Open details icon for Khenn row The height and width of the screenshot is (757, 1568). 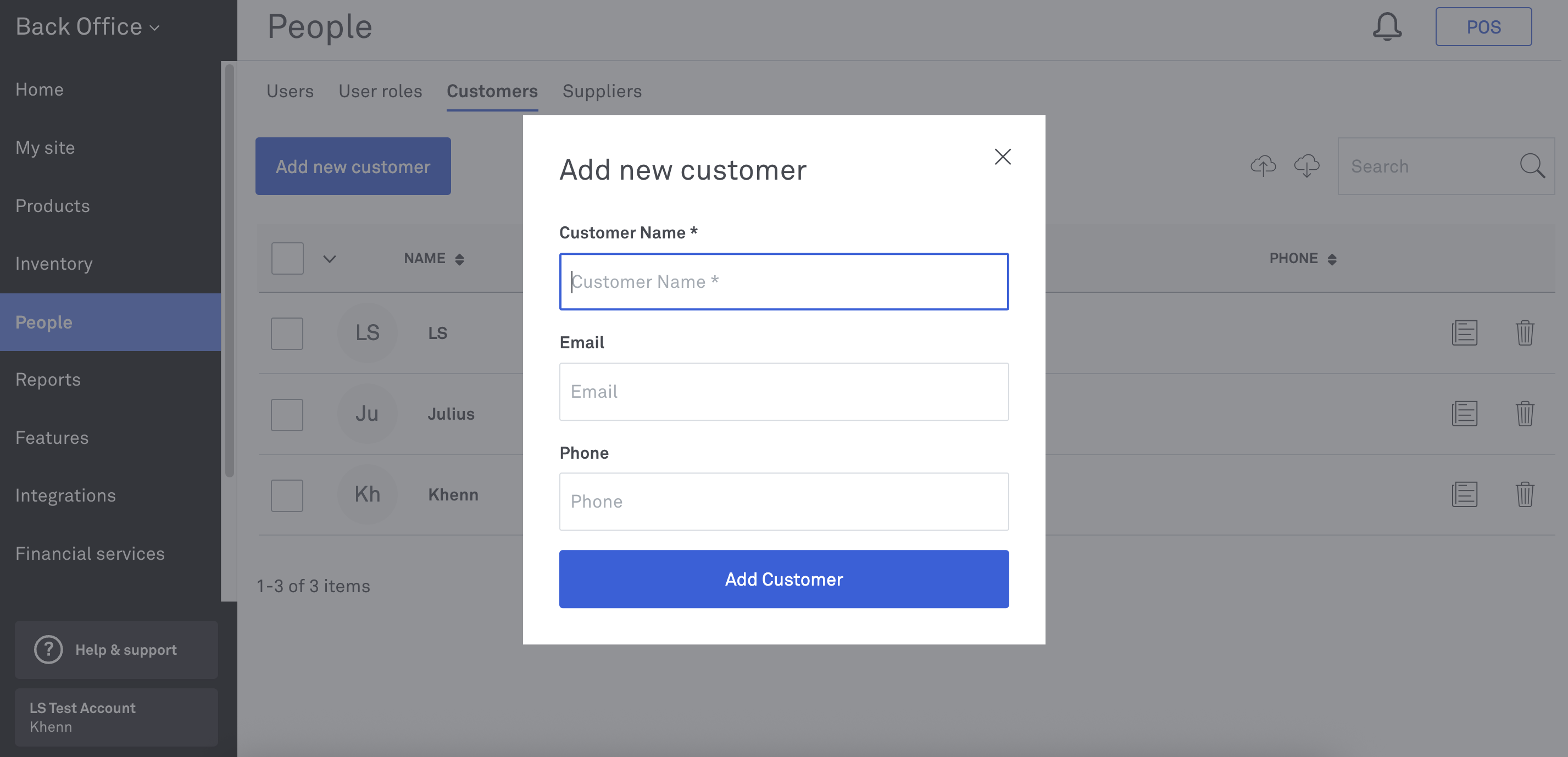[x=1464, y=494]
